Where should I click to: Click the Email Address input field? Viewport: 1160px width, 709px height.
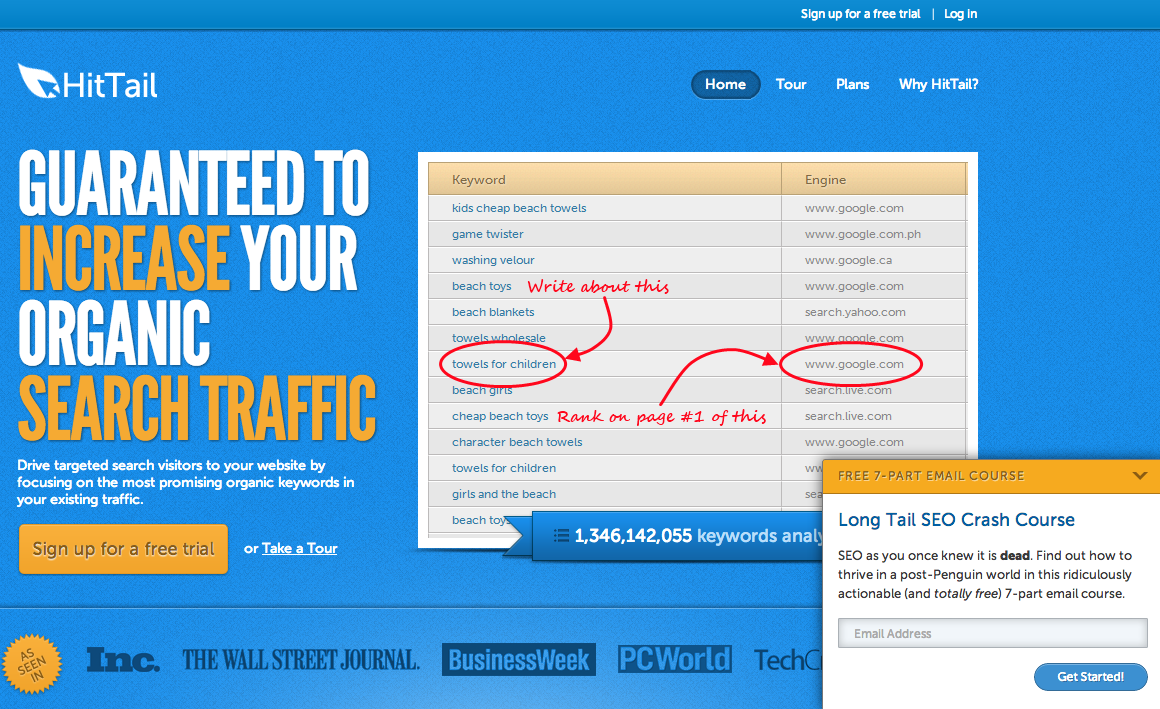992,633
